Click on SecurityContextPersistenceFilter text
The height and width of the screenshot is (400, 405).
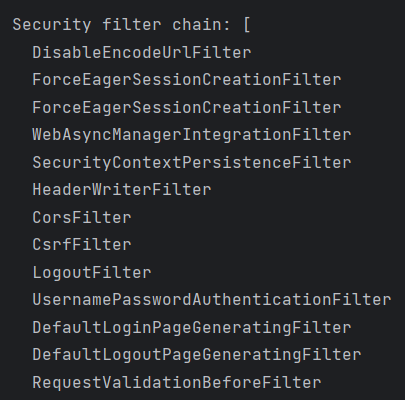pos(192,163)
